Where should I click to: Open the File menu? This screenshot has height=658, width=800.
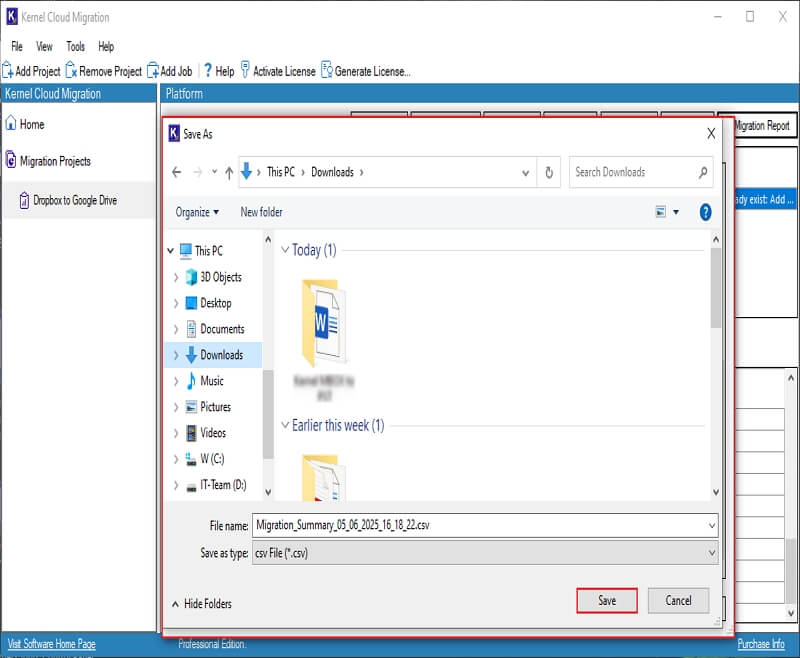pos(17,46)
